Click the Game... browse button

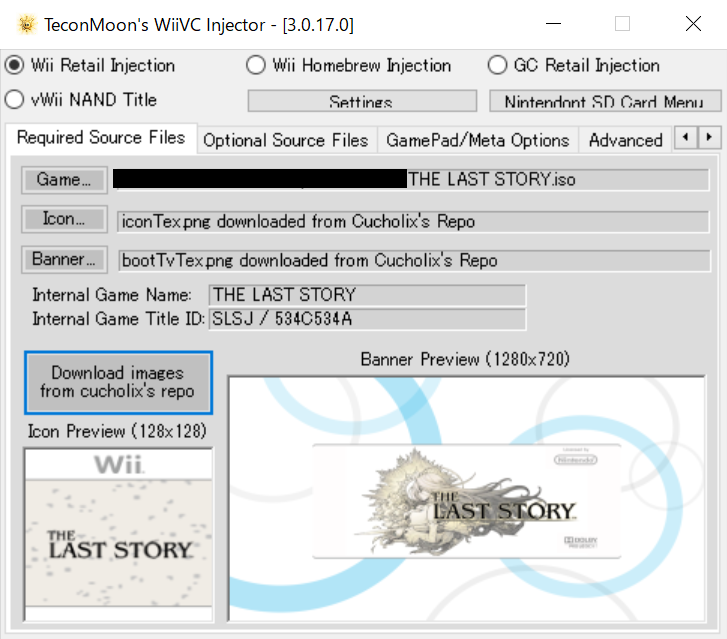pos(64,180)
